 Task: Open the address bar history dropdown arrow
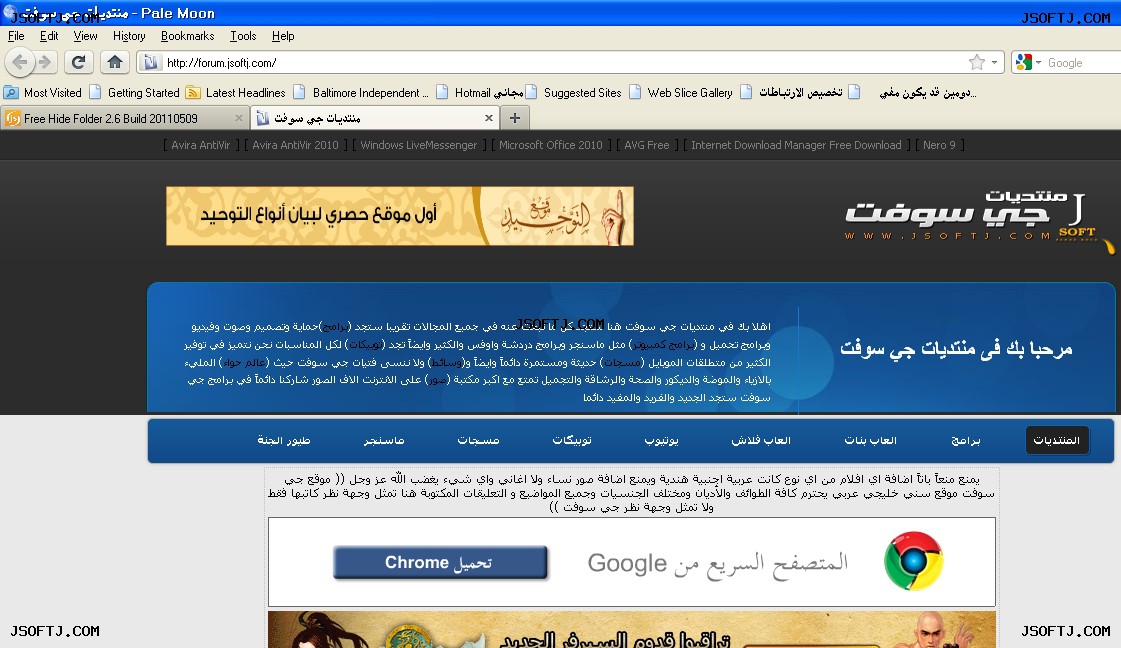pos(994,62)
